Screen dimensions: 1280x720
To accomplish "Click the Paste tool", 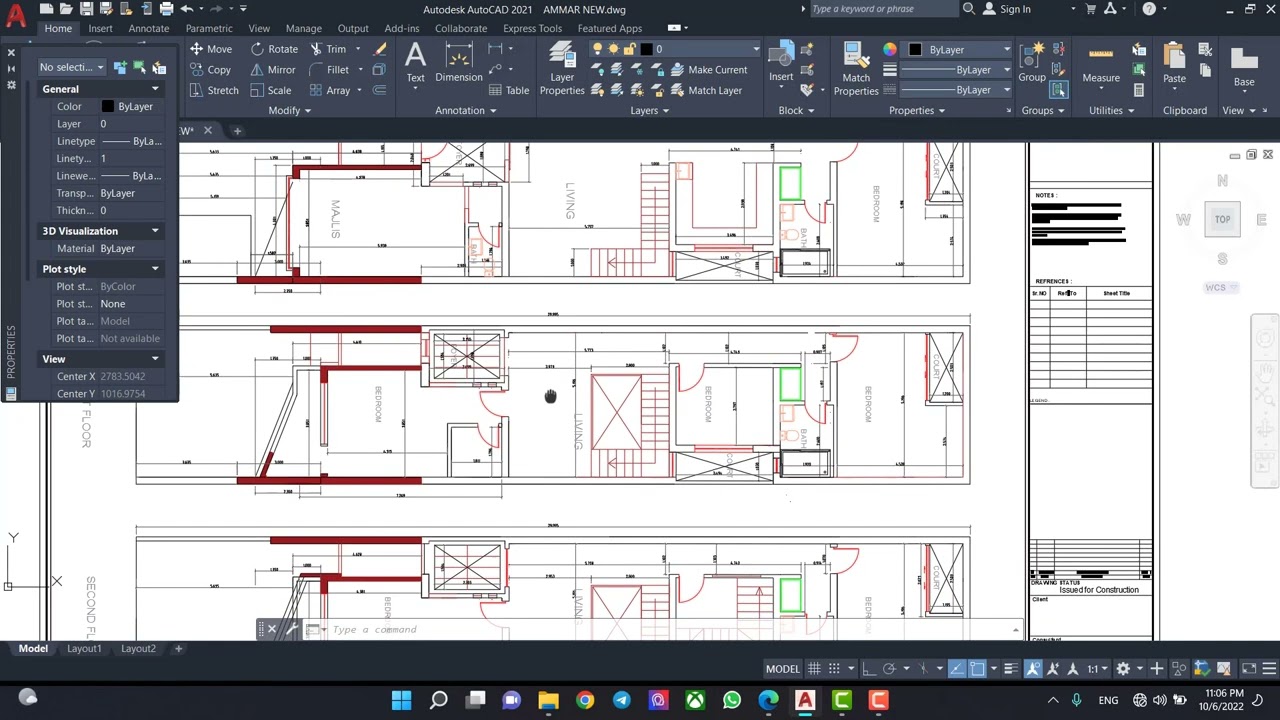I will (x=1174, y=64).
